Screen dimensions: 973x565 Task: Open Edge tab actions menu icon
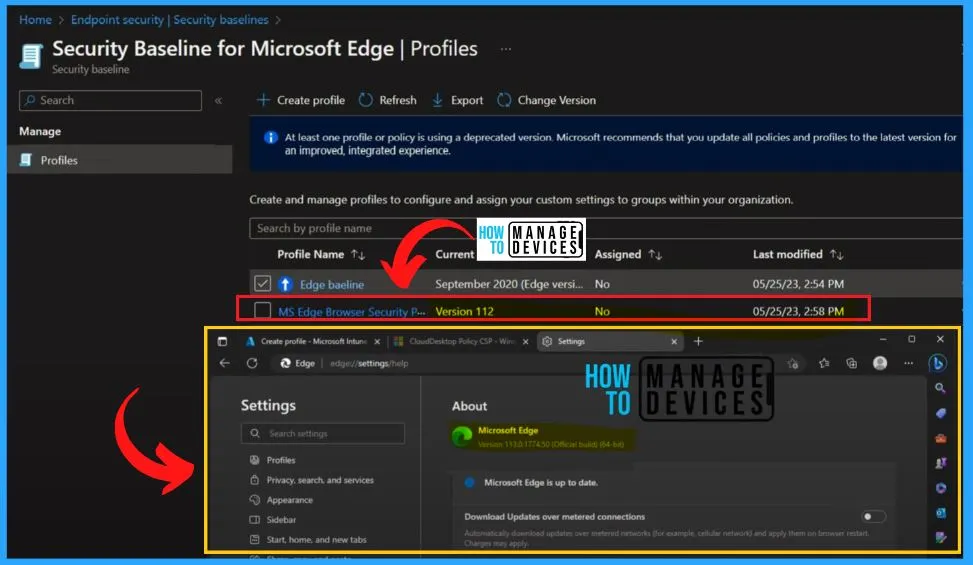[x=222, y=341]
